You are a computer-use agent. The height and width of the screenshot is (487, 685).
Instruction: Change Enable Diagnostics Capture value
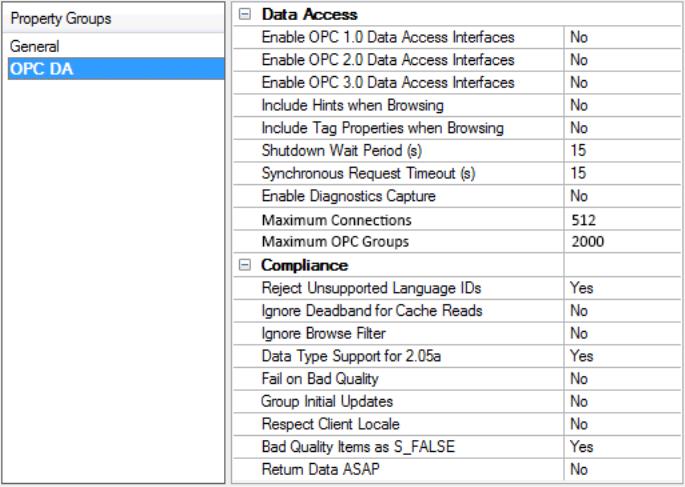[620, 196]
